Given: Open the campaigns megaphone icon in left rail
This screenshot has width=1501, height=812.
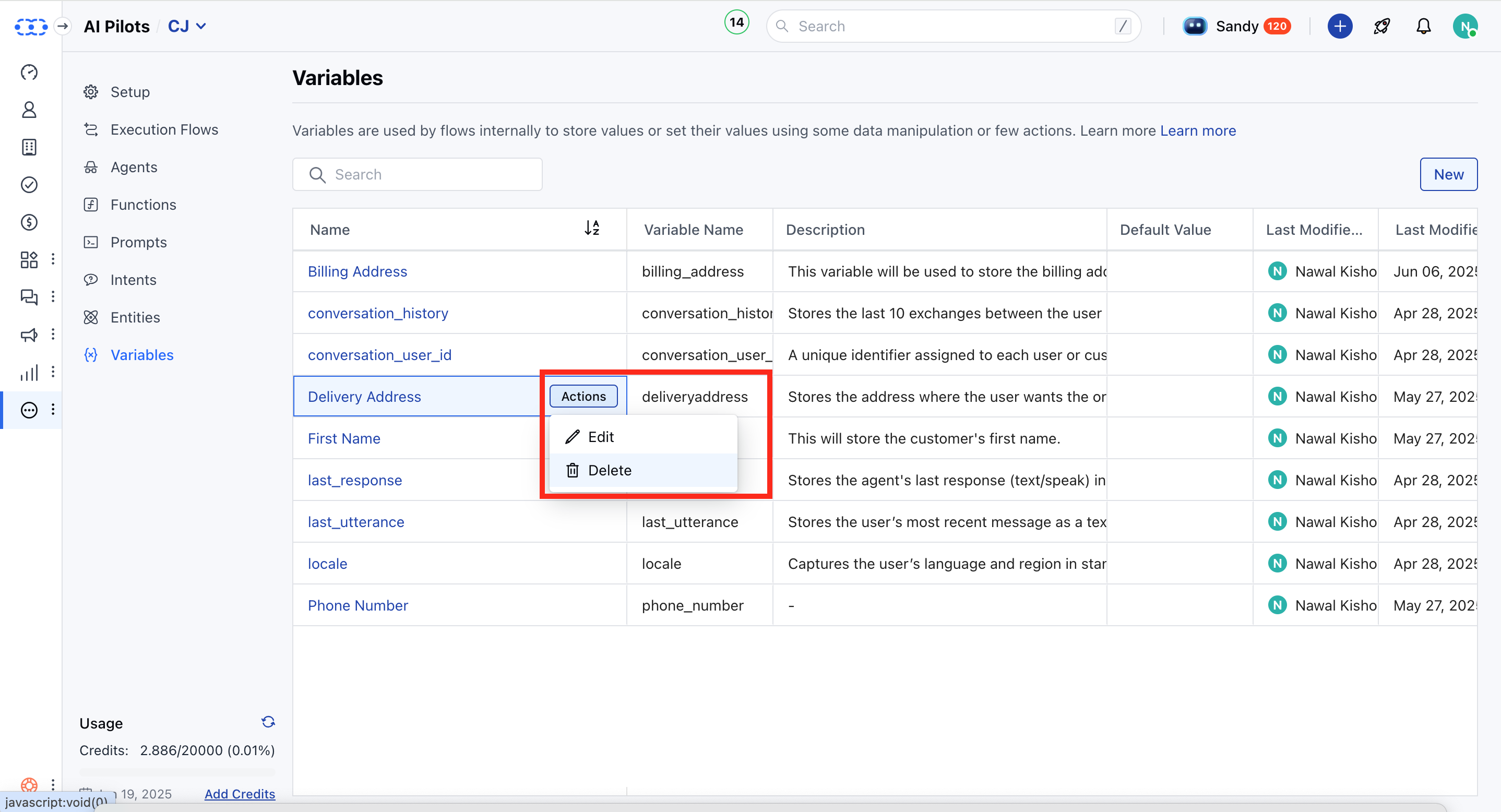Looking at the screenshot, I should tap(29, 335).
